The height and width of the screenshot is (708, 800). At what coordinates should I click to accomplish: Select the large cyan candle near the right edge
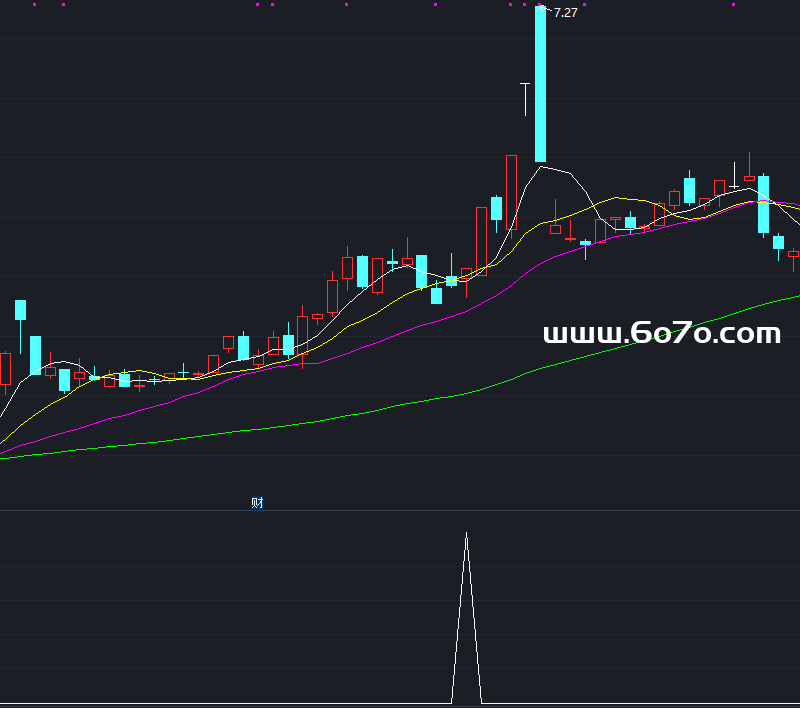click(763, 204)
